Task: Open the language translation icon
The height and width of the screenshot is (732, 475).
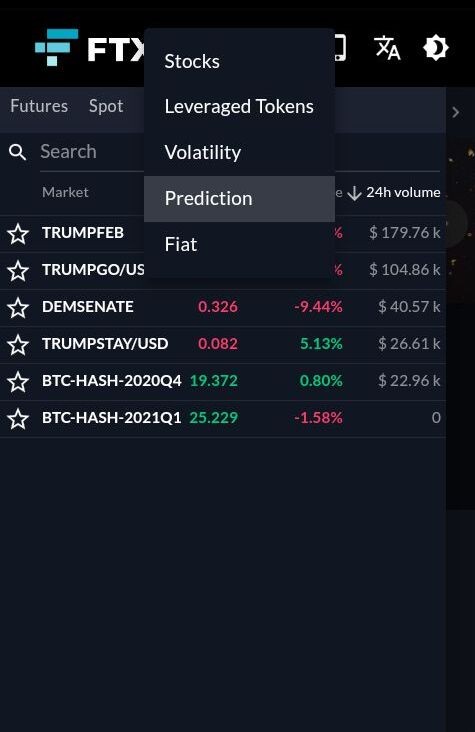Action: coord(387,48)
